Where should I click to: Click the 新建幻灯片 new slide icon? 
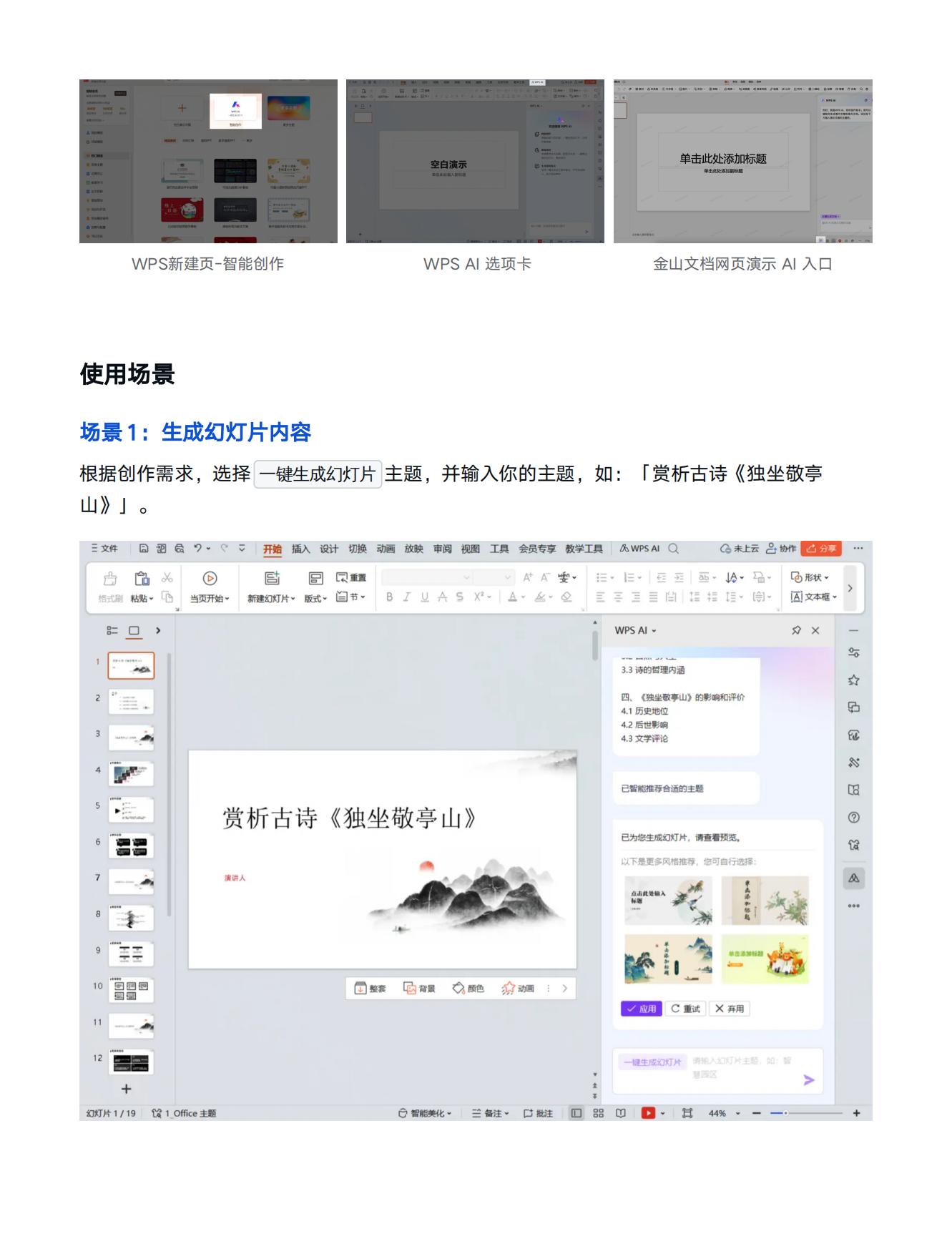[272, 579]
